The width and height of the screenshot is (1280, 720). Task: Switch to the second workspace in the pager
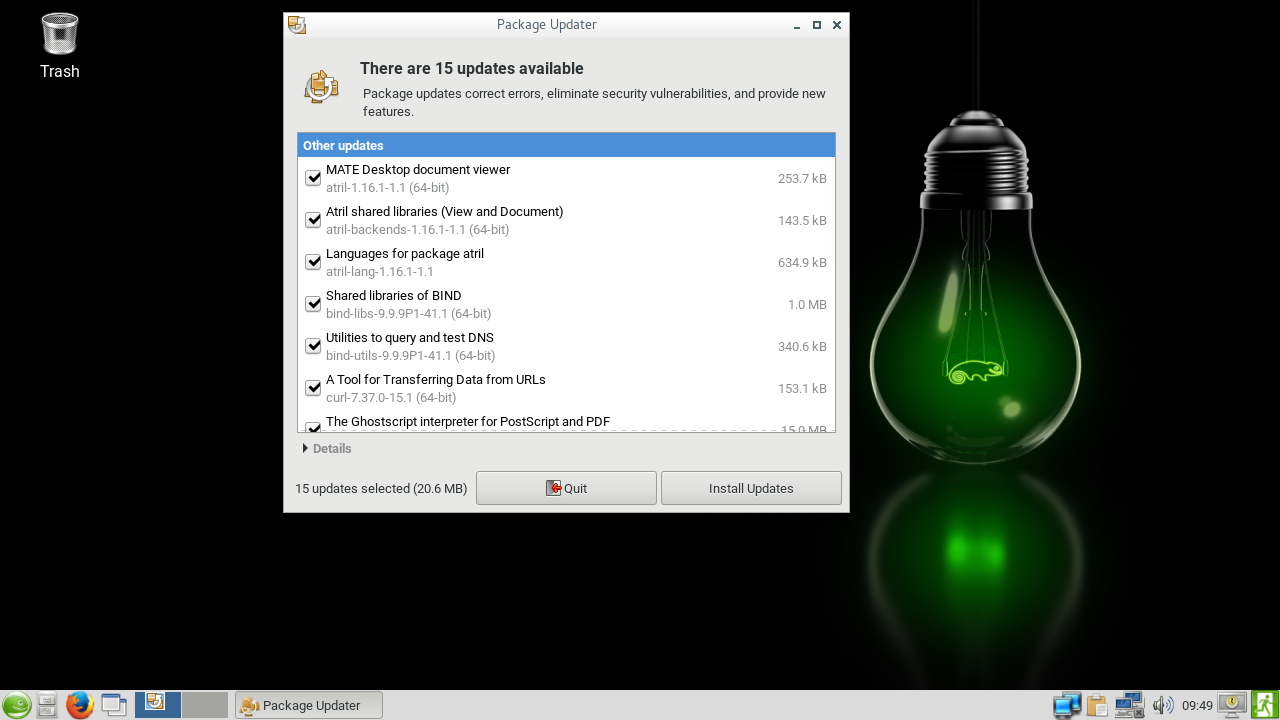click(205, 705)
